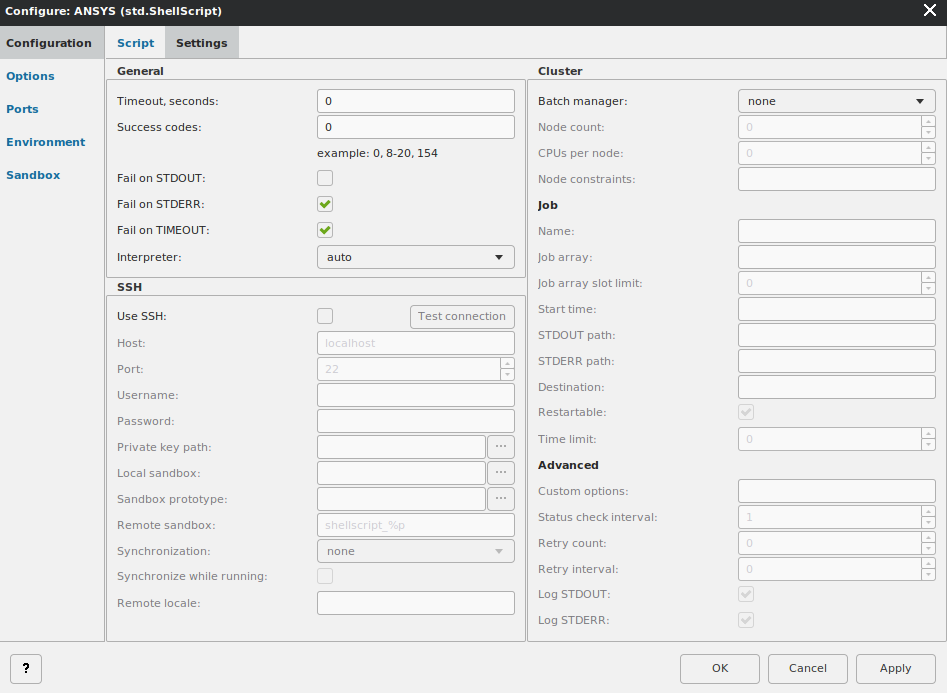The width and height of the screenshot is (947, 693).
Task: Click the Test connection button
Action: [x=462, y=316]
